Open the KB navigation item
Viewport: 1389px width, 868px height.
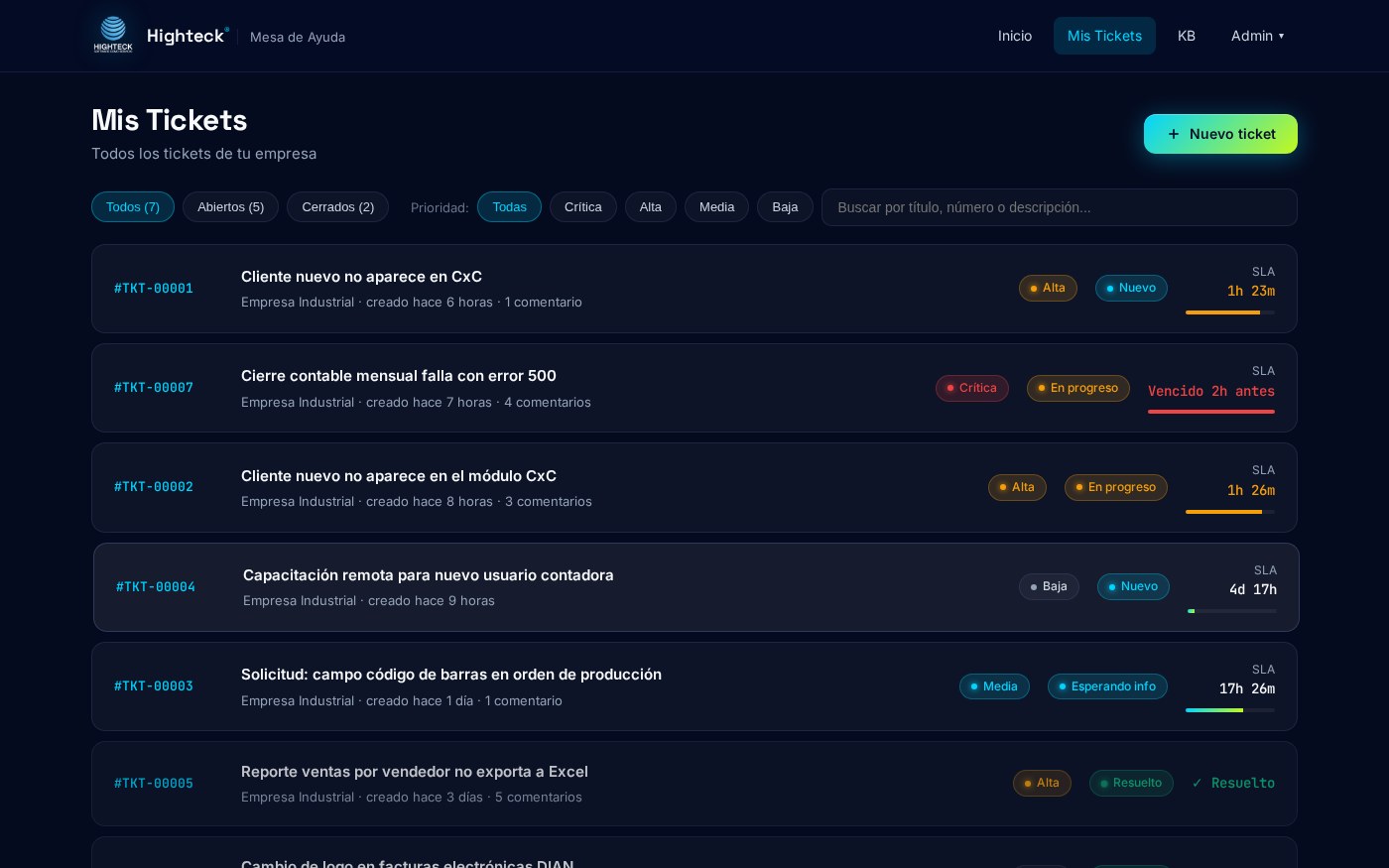[x=1187, y=36]
